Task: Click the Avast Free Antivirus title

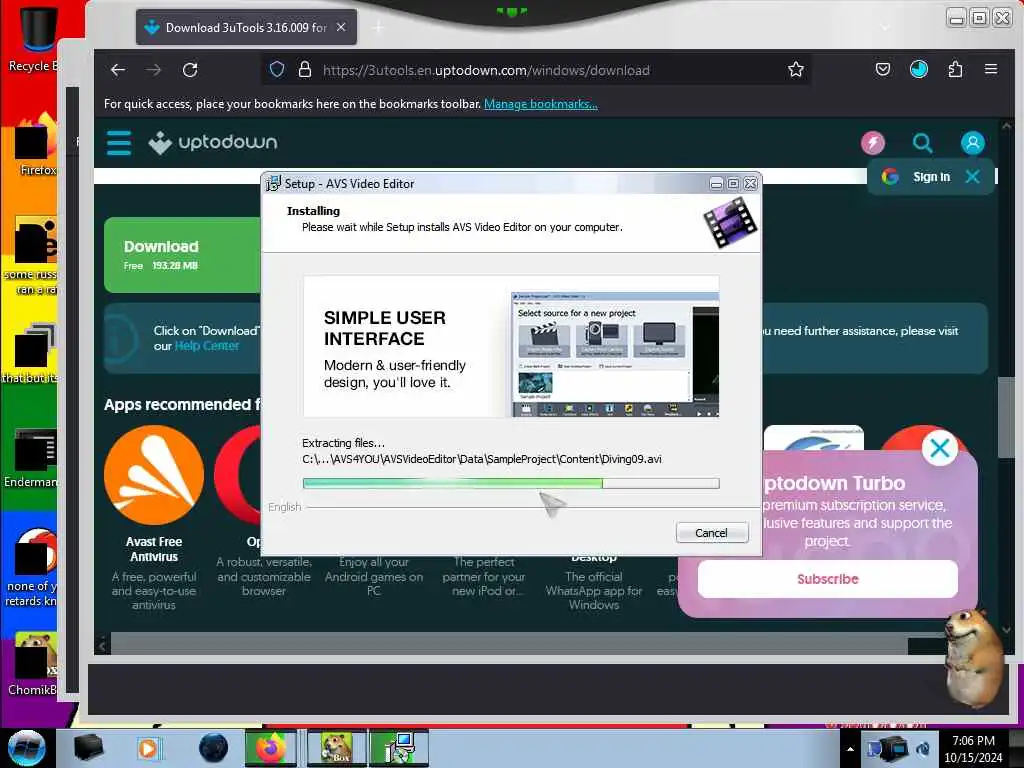Action: point(154,549)
